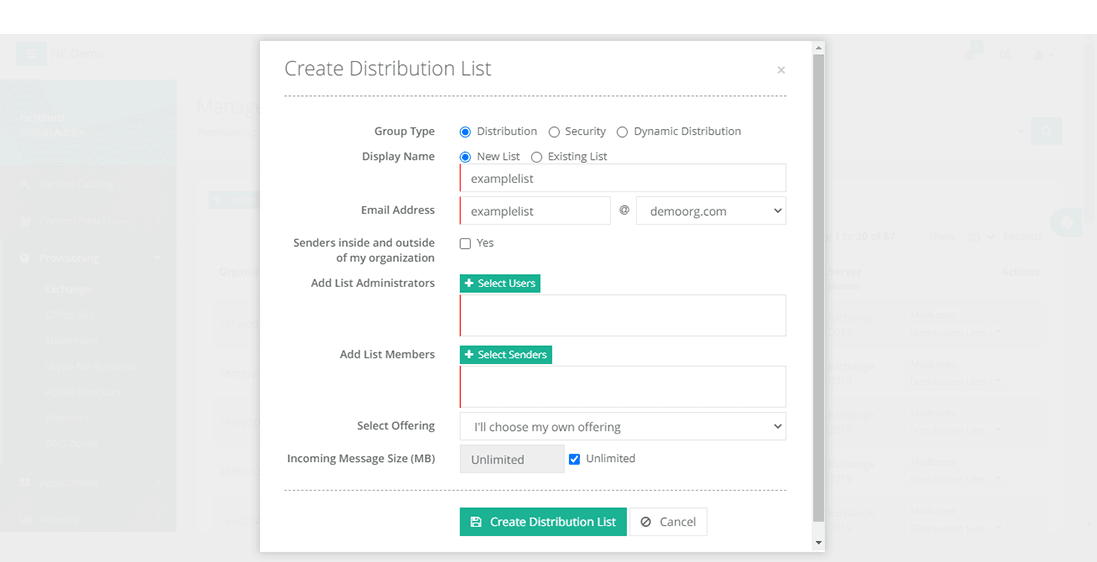Image resolution: width=1097 pixels, height=562 pixels.
Task: Open Office 365 in the background sidebar
Action: point(69,315)
